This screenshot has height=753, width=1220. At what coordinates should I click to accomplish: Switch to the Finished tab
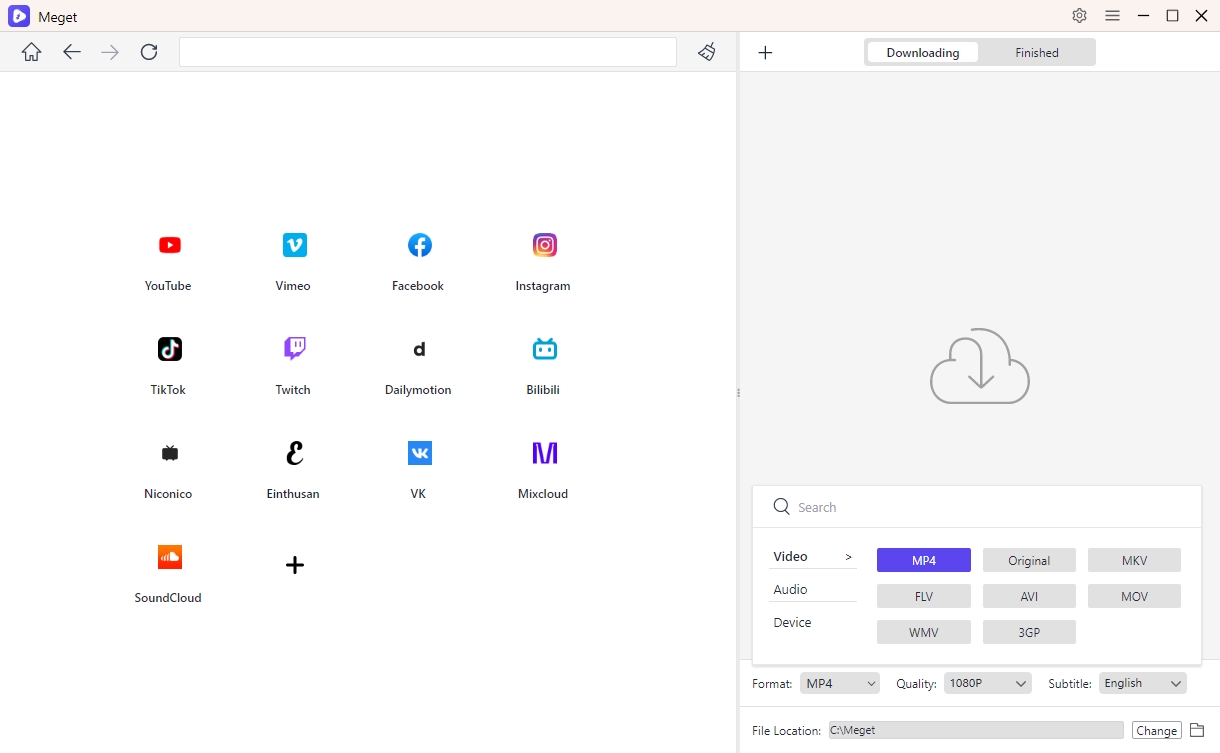1036,53
